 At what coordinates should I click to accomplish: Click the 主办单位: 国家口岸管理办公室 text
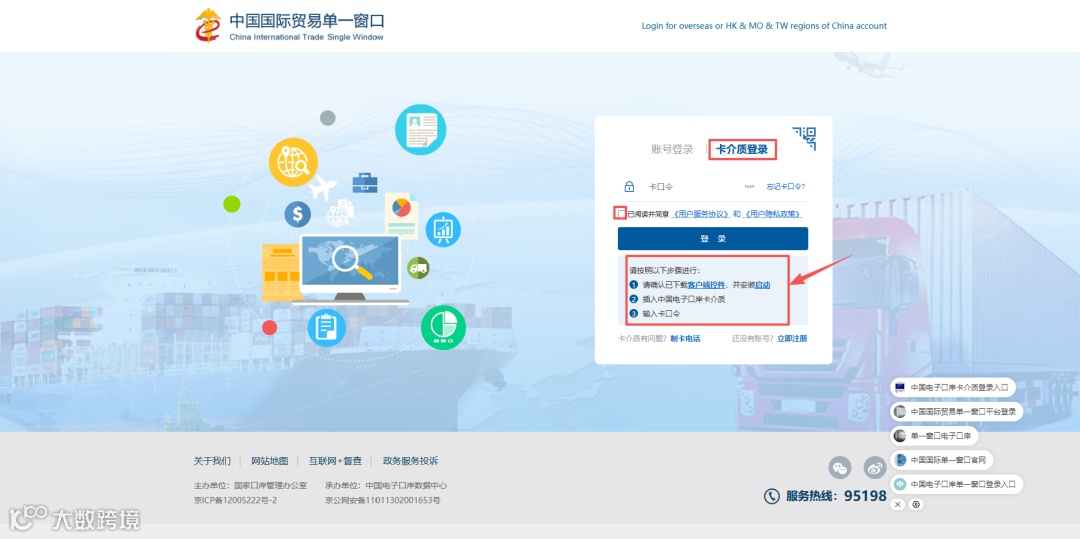250,485
